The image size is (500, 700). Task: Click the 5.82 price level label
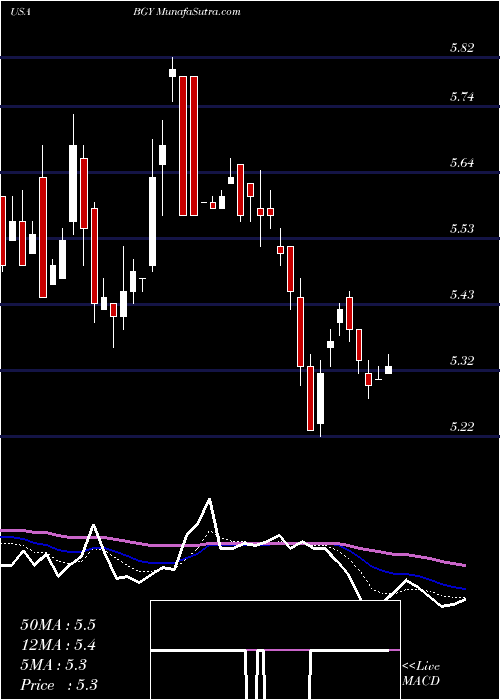tap(462, 48)
